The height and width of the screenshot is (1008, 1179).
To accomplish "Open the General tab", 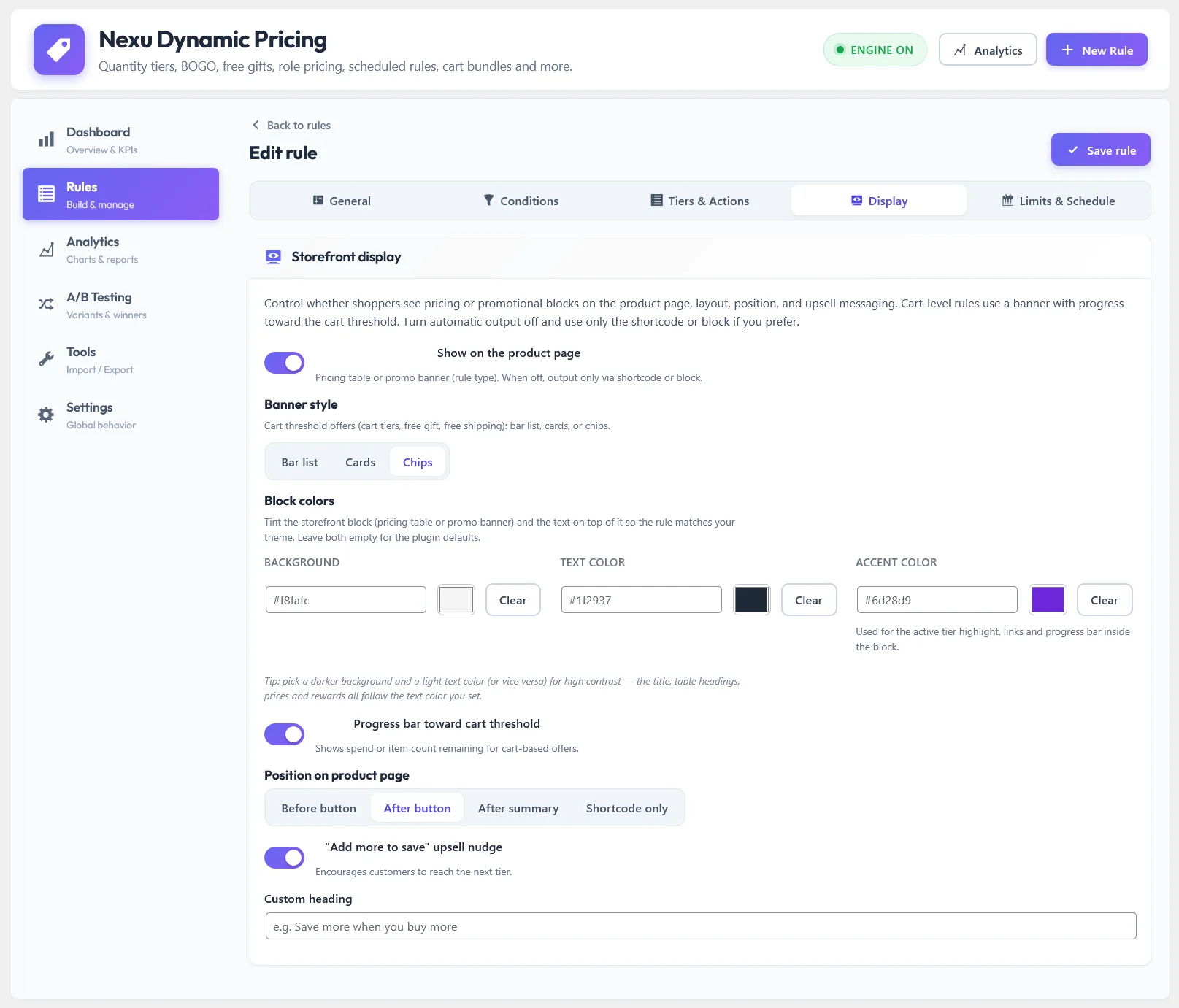I will [x=342, y=201].
